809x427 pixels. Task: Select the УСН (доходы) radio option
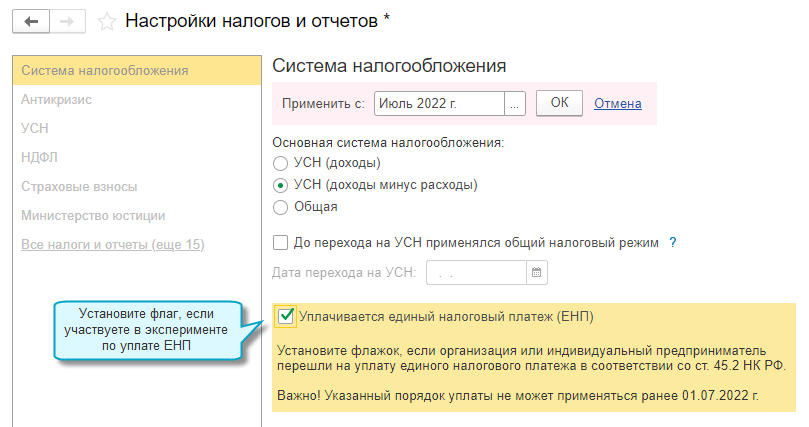click(280, 162)
